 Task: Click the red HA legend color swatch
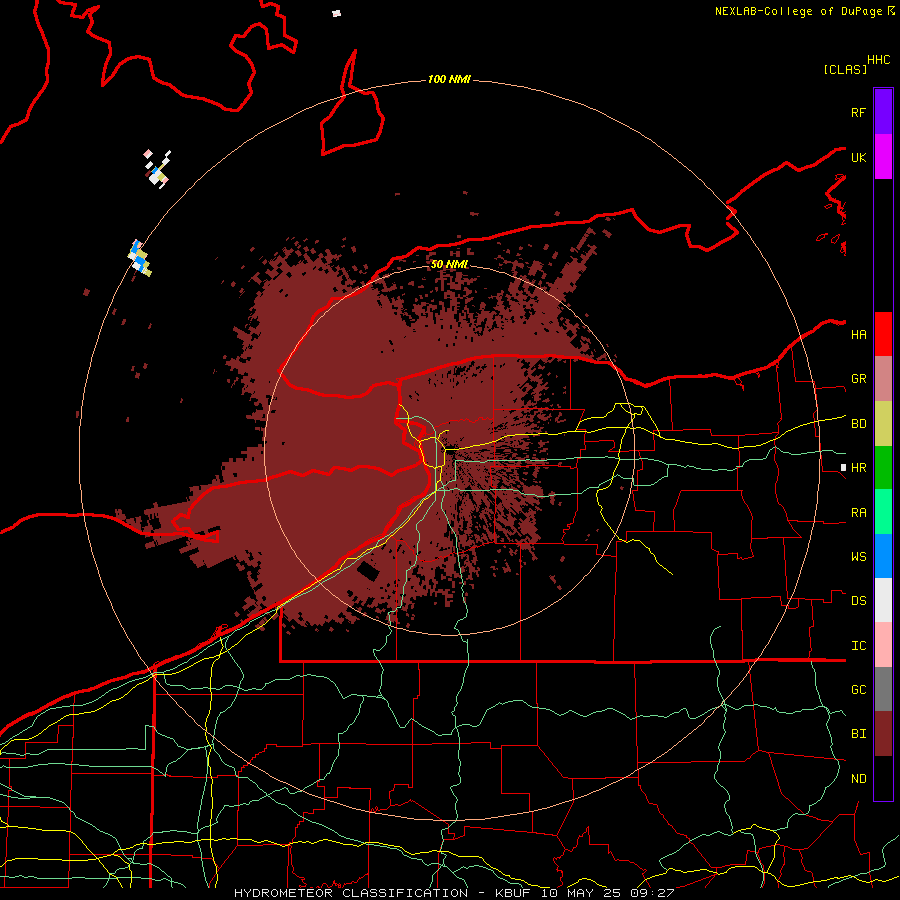click(x=883, y=334)
